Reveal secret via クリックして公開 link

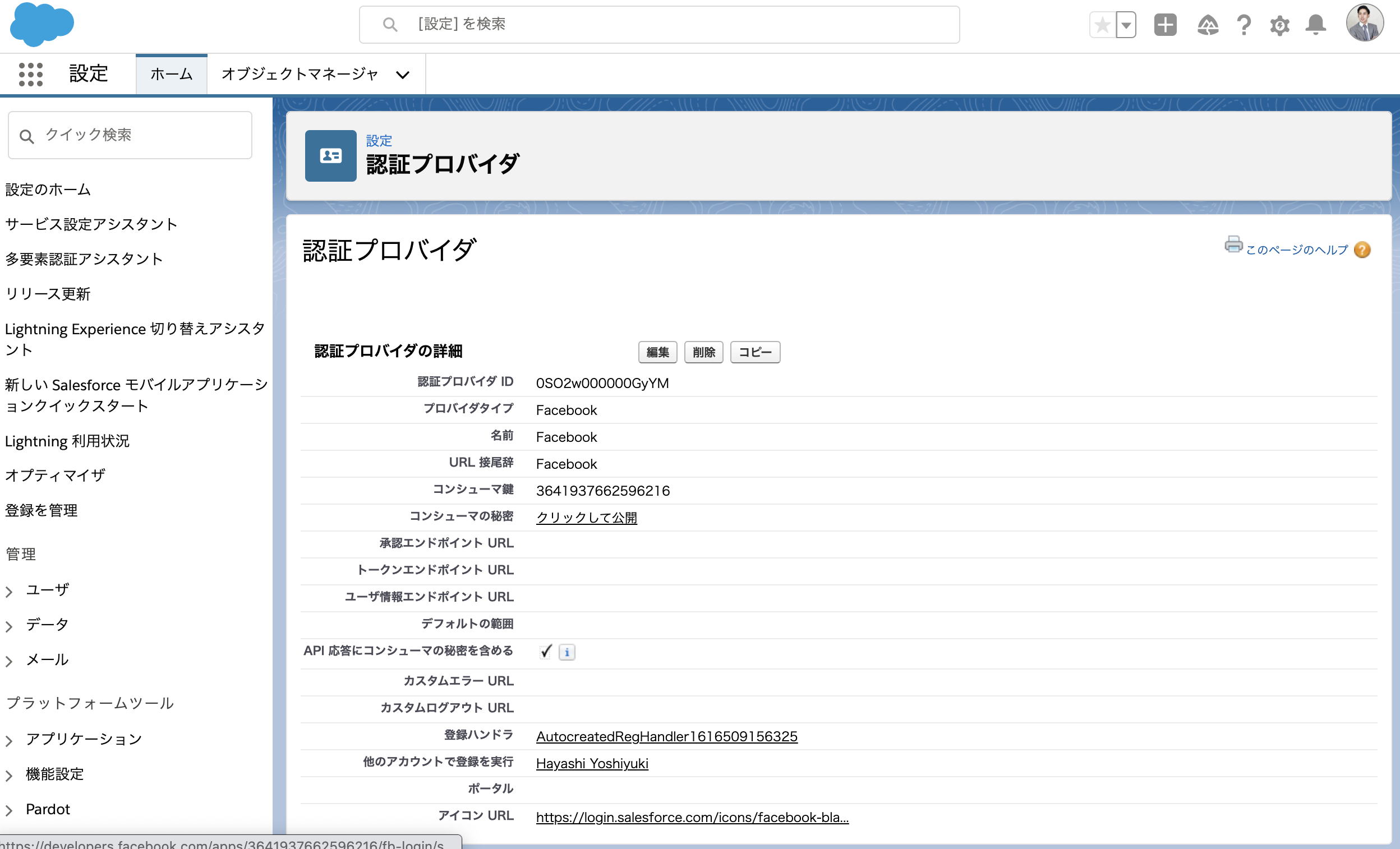(586, 518)
